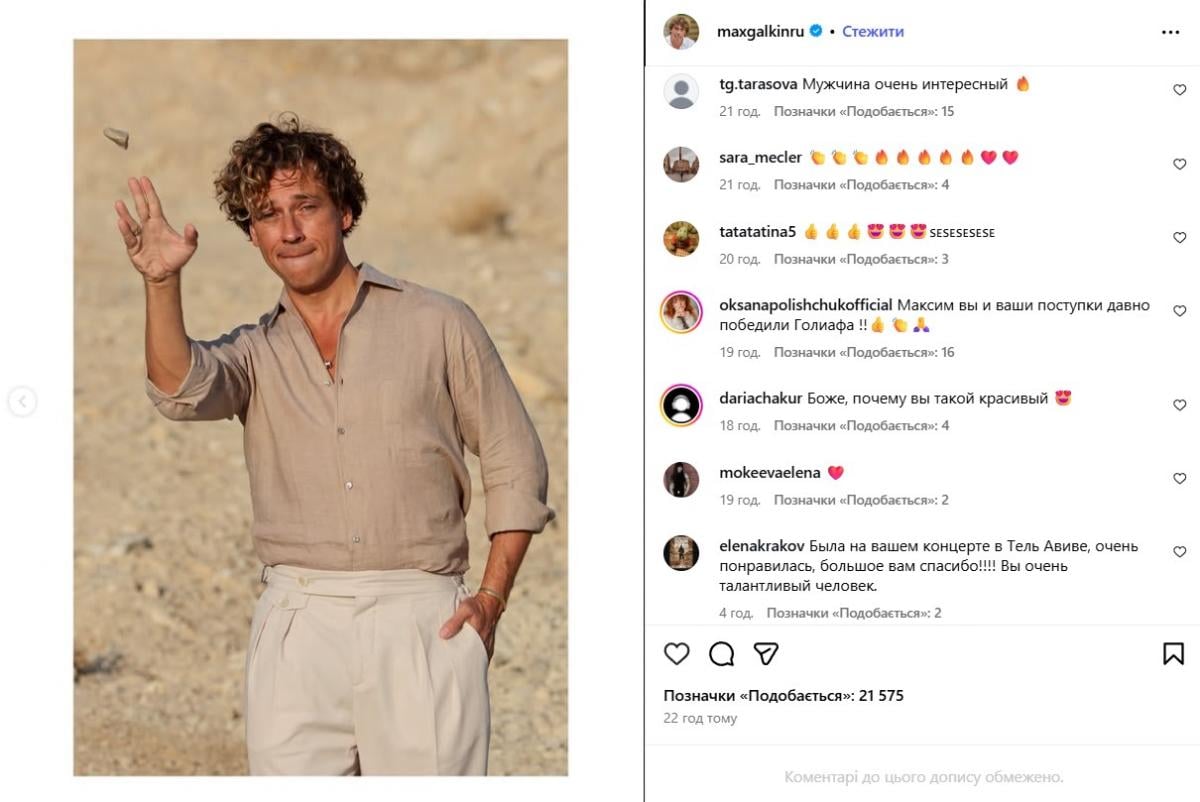Like the comment by tatatatina5
The height and width of the screenshot is (802, 1200).
[1179, 238]
